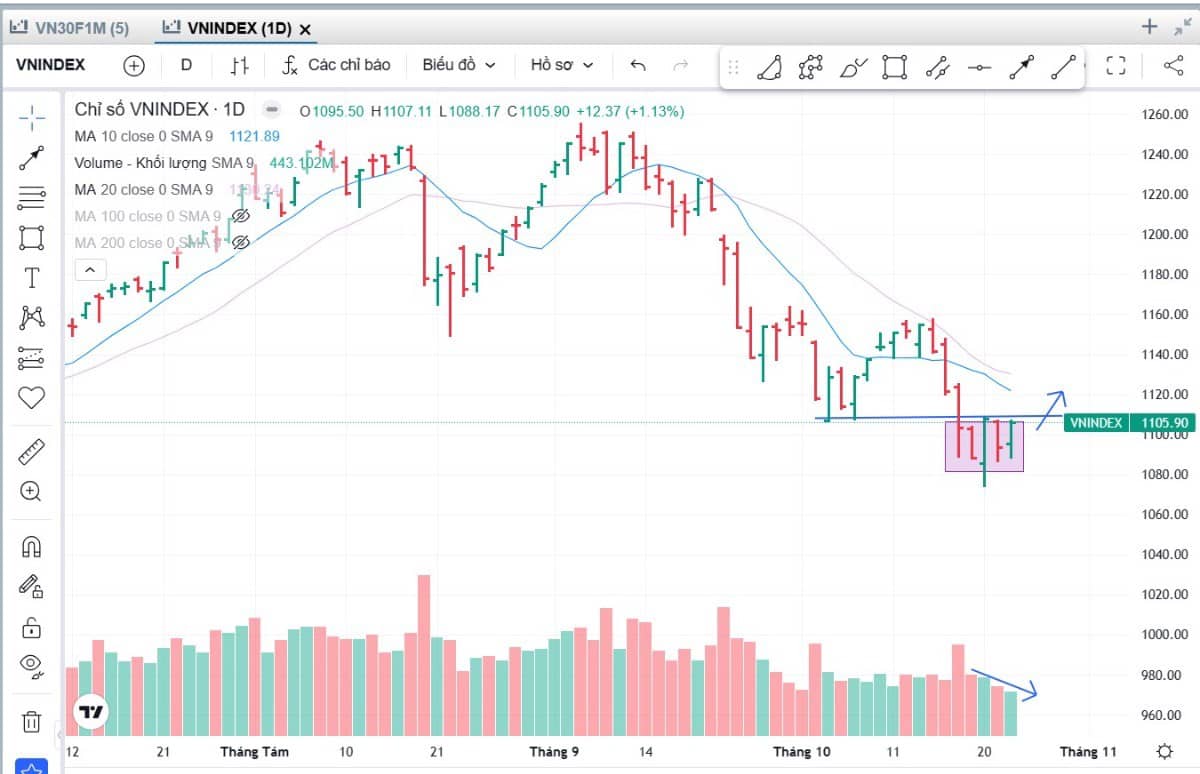Enter fullscreen chart mode
The width and height of the screenshot is (1200, 774).
pos(1116,66)
